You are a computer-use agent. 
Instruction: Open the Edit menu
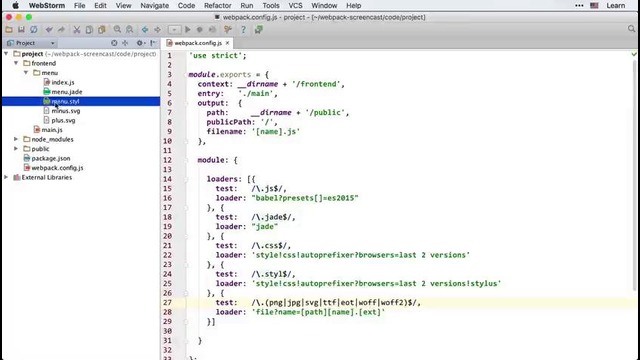tap(100, 6)
